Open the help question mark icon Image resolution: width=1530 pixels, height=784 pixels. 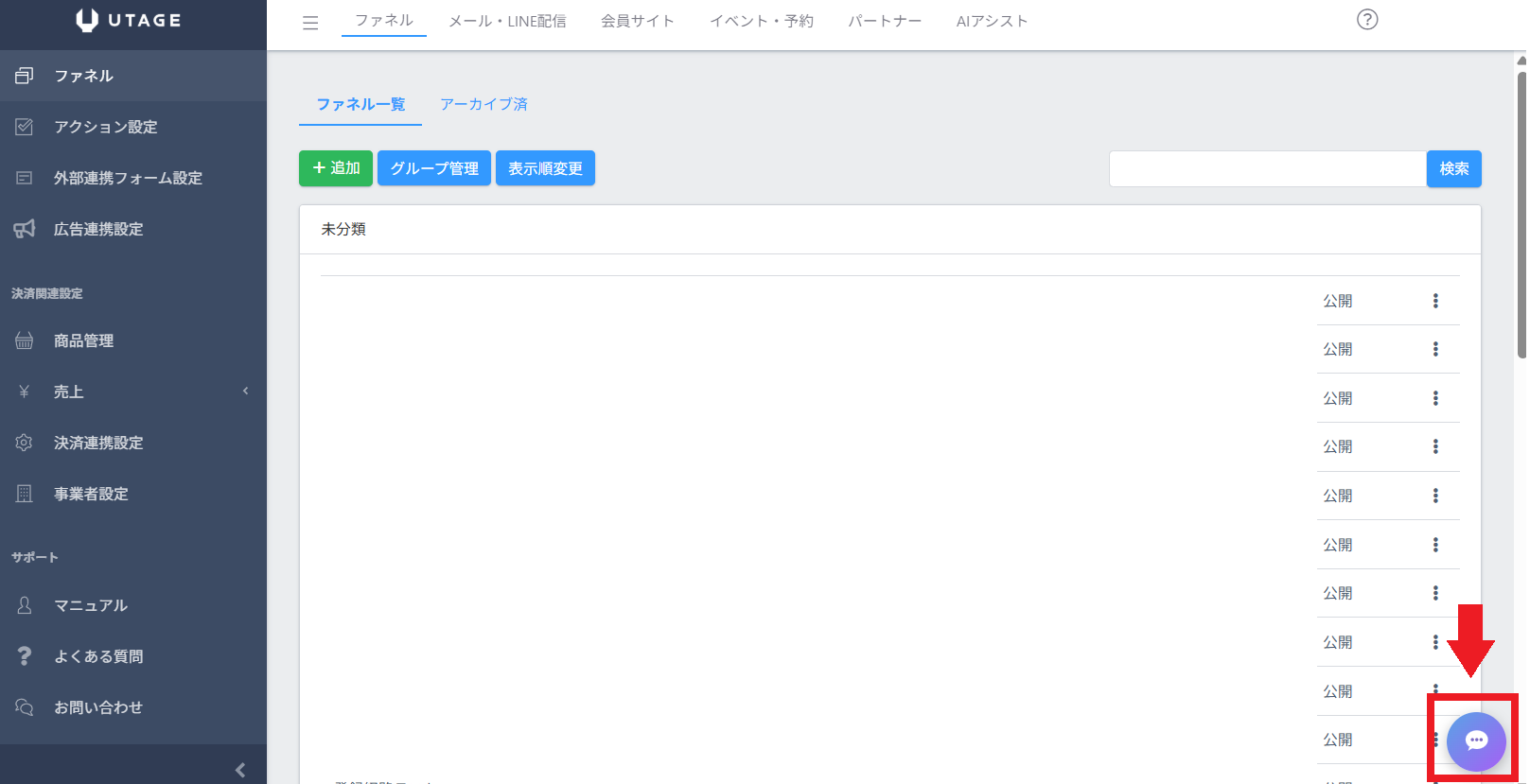tap(1366, 20)
